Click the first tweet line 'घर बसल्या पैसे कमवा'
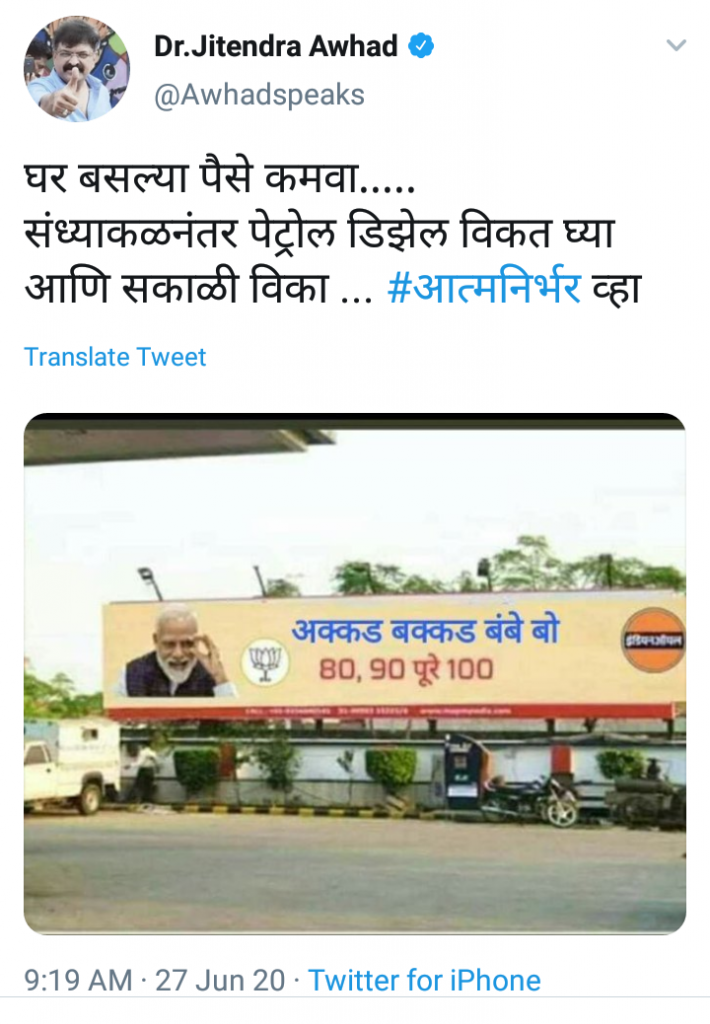The height and width of the screenshot is (1024, 710). 219,178
